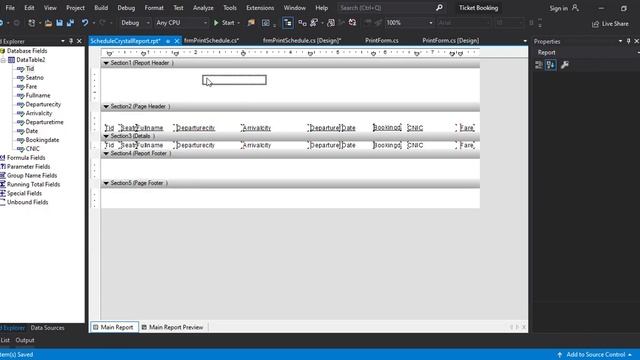Click the New Project toolbar icon
The image size is (640, 360).
click(x=31, y=23)
